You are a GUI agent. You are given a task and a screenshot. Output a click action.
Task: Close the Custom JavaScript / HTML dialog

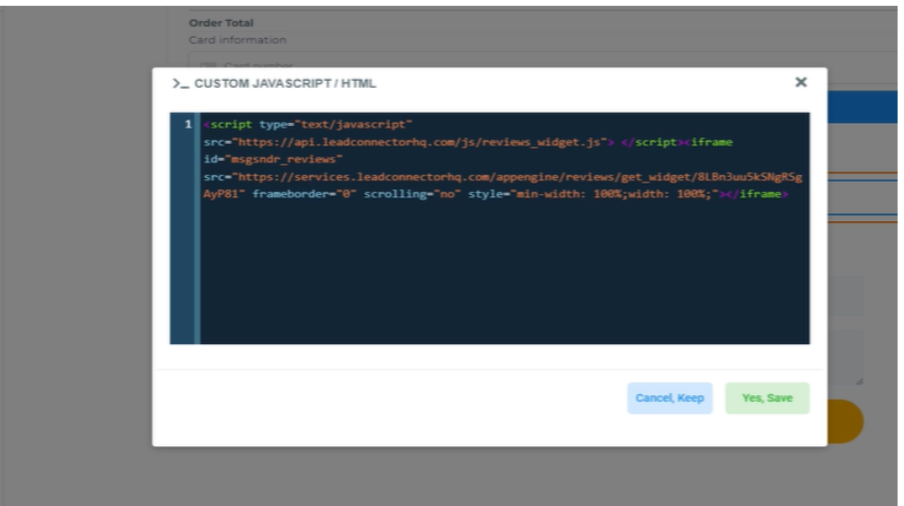click(800, 83)
